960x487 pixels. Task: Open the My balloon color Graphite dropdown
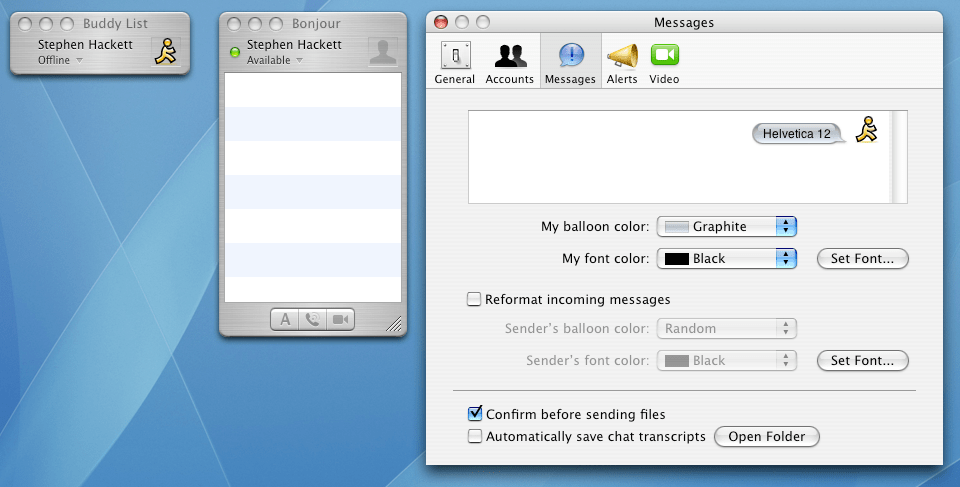pos(727,227)
